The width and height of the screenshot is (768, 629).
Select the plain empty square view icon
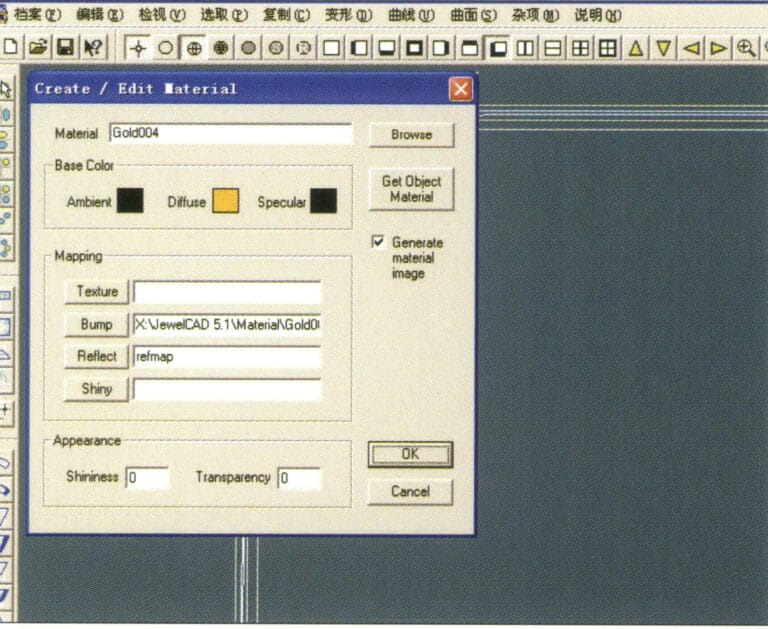[x=332, y=48]
